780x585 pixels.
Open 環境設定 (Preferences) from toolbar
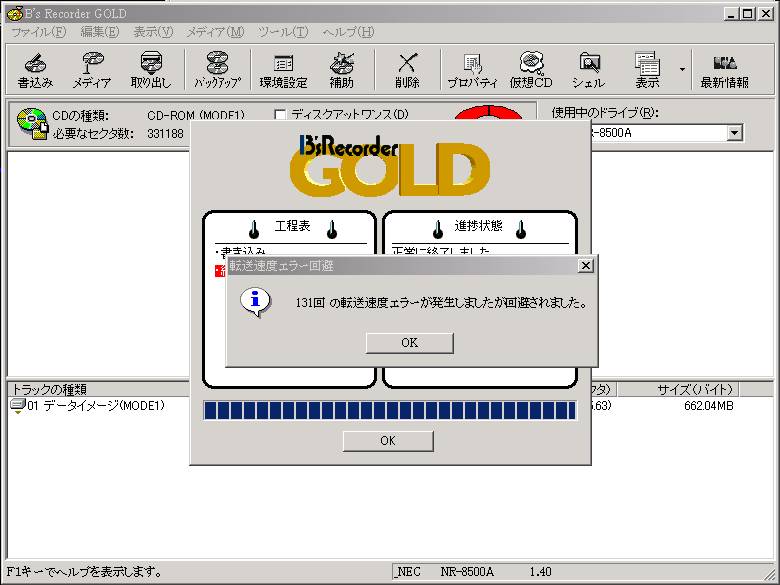(283, 70)
